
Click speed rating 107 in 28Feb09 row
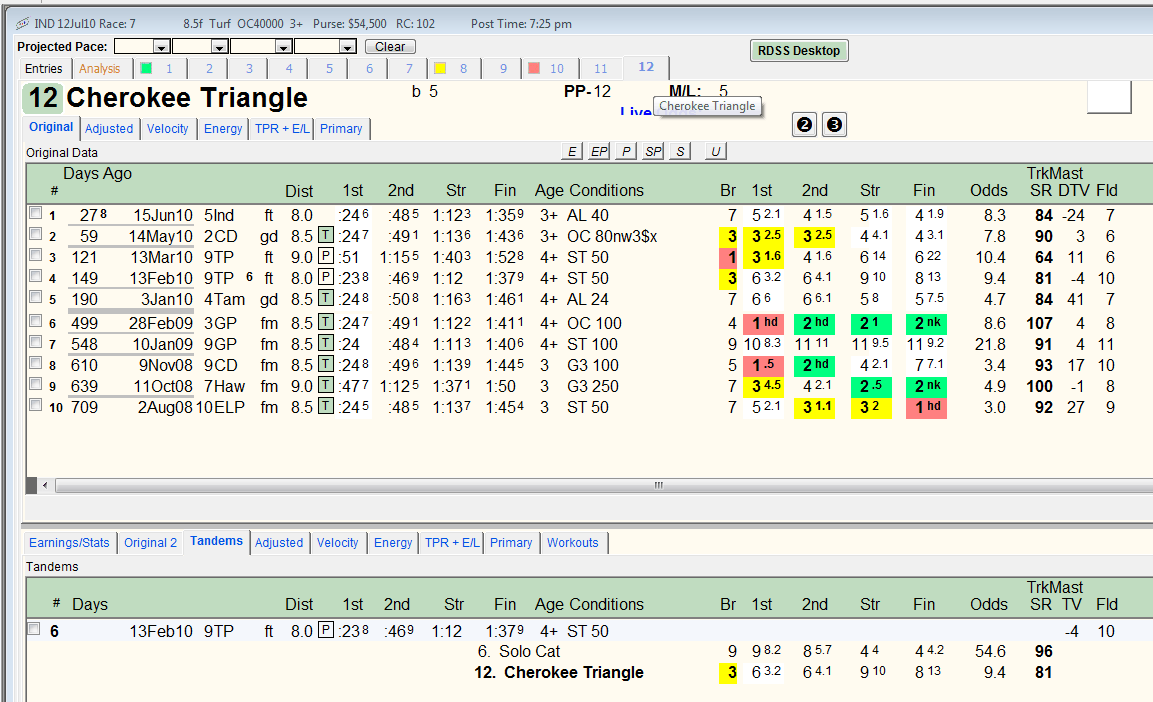pyautogui.click(x=1040, y=323)
